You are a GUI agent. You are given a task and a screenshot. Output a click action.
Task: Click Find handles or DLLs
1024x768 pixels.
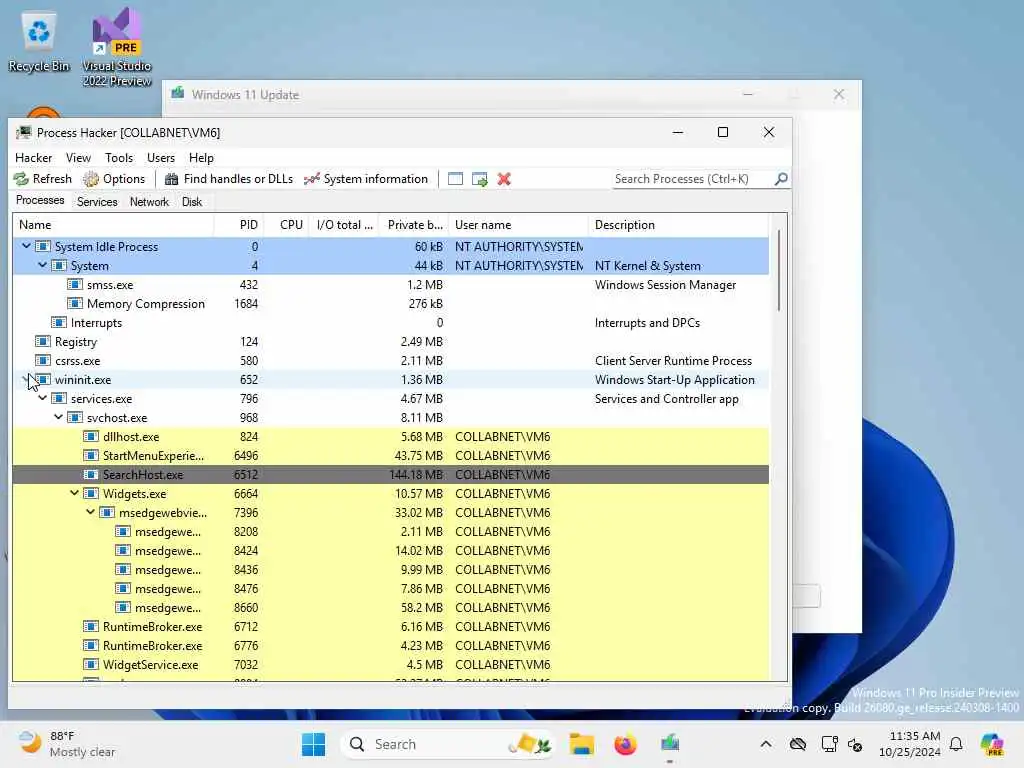(x=229, y=179)
